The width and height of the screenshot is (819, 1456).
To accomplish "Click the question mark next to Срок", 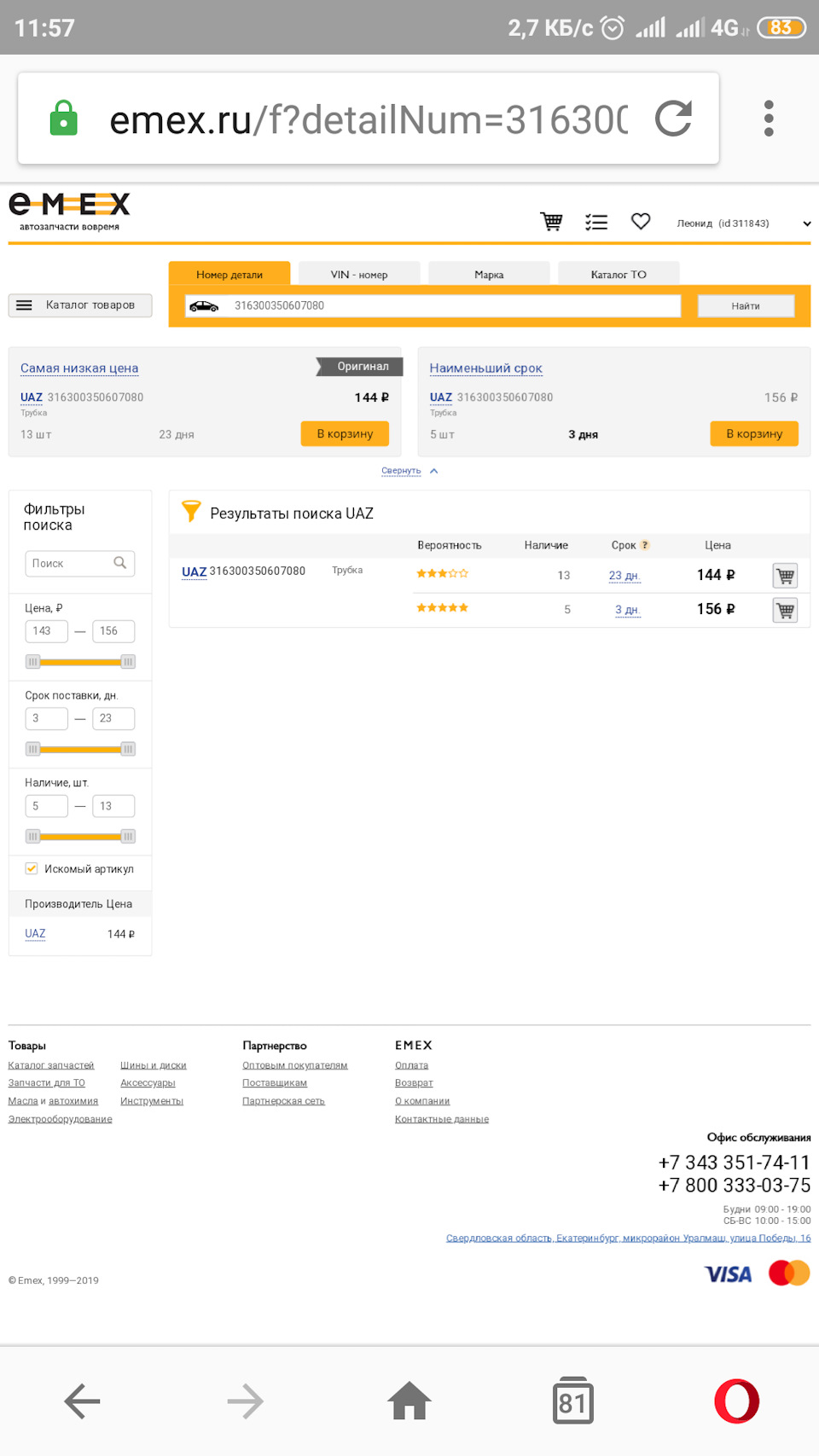I will pyautogui.click(x=645, y=545).
